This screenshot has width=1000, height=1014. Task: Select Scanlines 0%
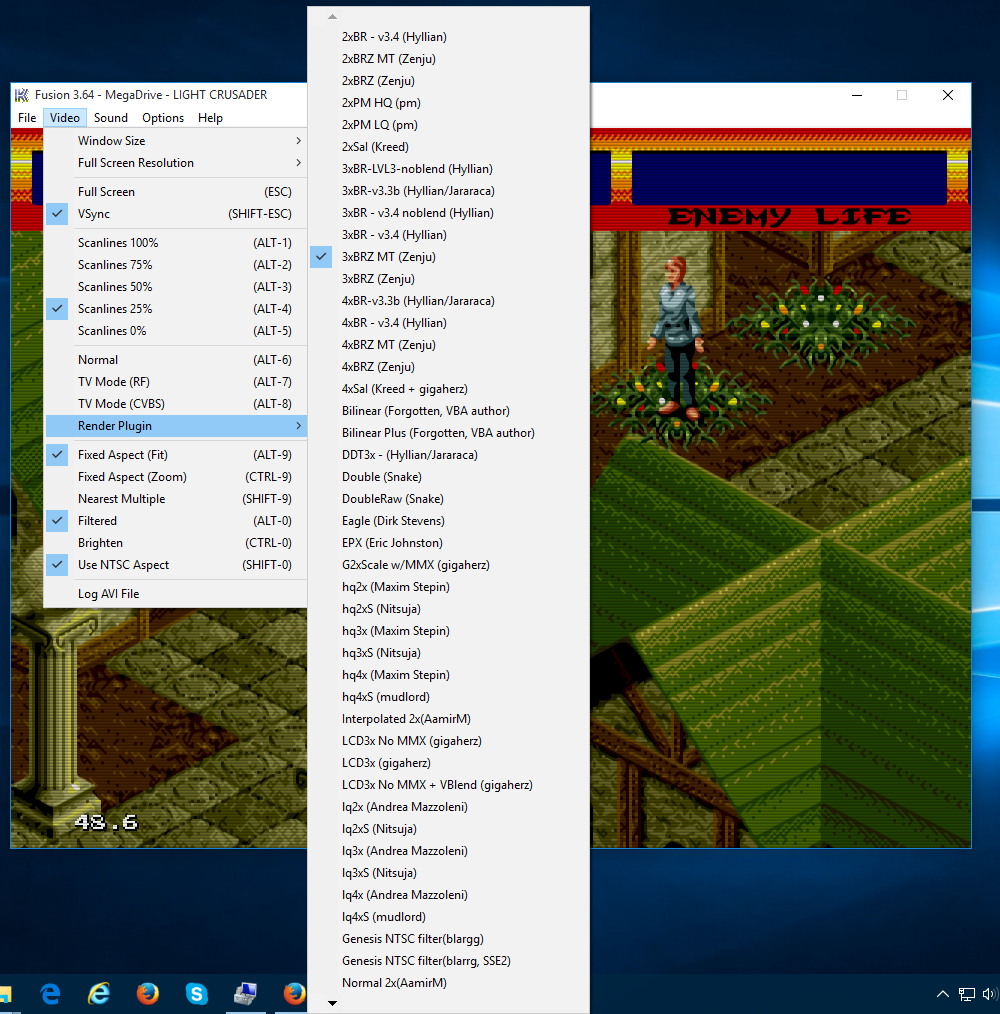point(175,331)
